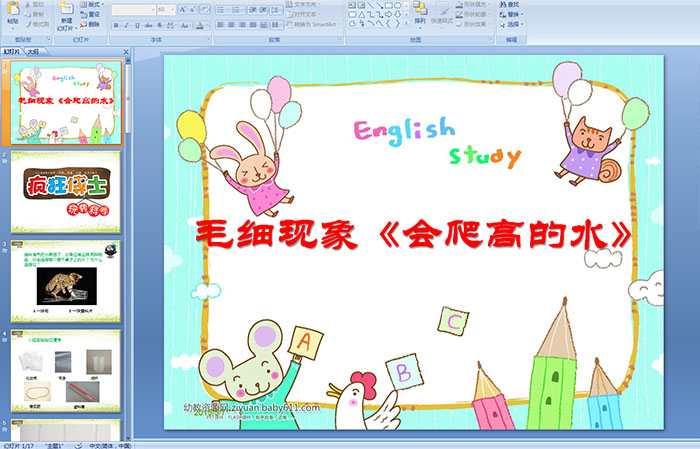Expand the shapes gallery More arrow
Screen dimensions: 700x449
(x=407, y=24)
